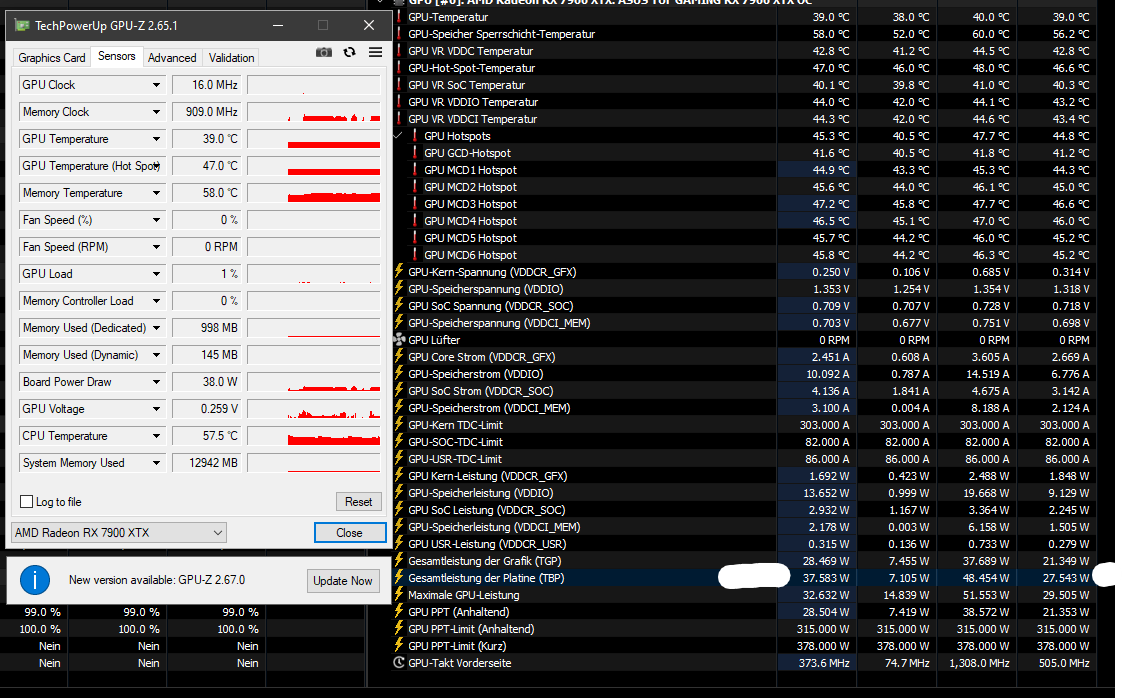Viewport: 1122px width, 698px height.
Task: Select the Sensors tab
Action: (117, 56)
